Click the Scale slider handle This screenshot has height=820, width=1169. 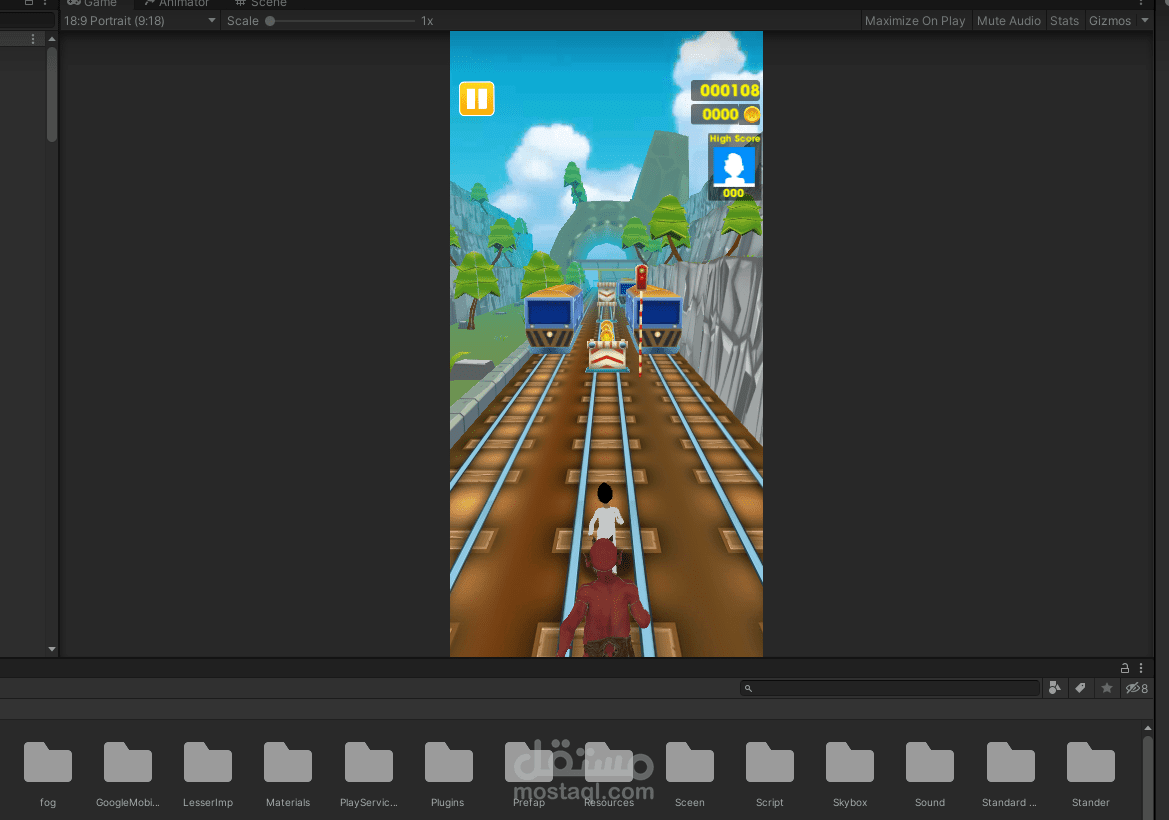click(x=270, y=21)
